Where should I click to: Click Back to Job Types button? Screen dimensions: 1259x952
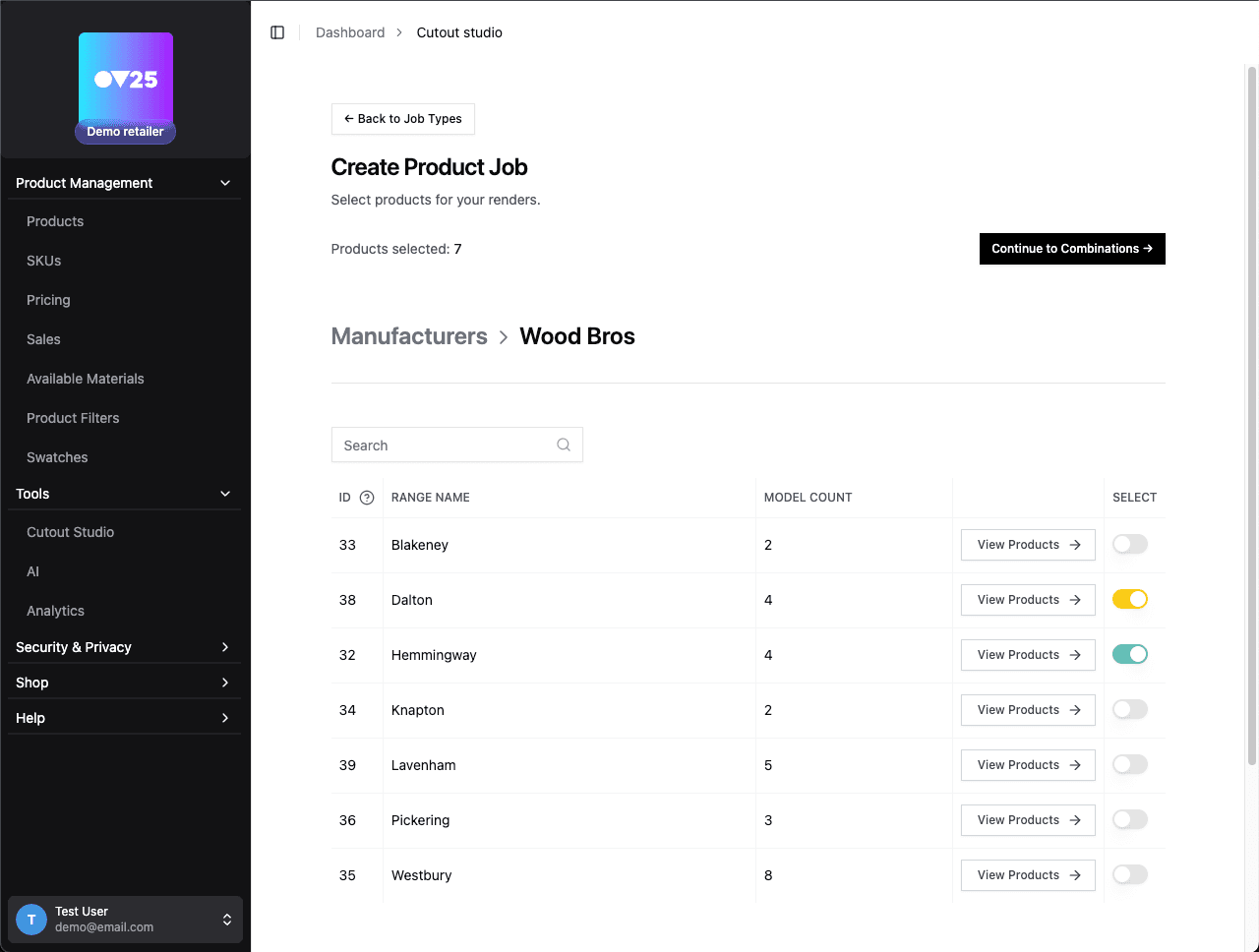[403, 119]
